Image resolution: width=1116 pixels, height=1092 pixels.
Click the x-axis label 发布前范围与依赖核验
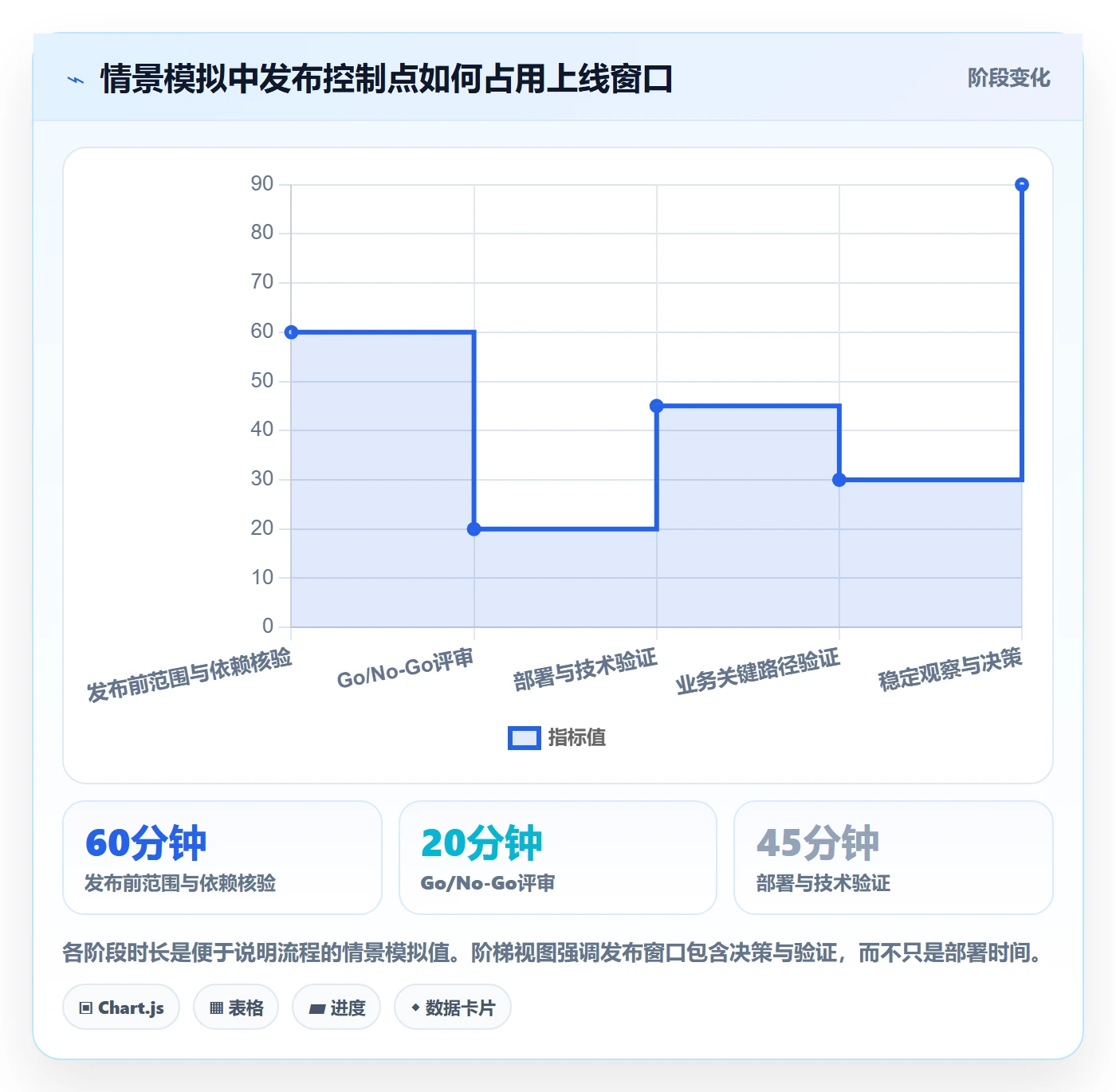(x=190, y=674)
